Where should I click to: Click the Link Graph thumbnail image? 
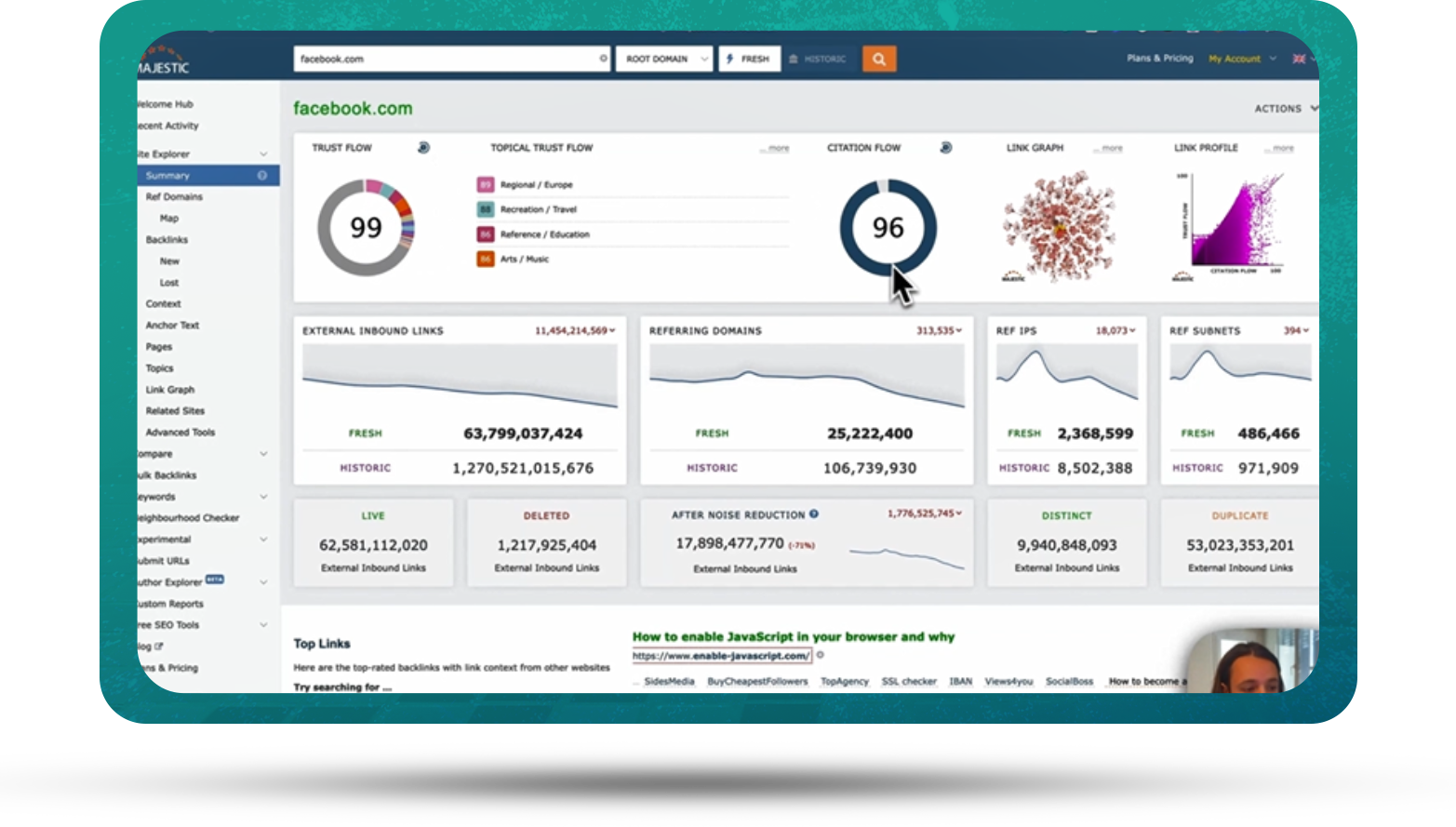1058,226
